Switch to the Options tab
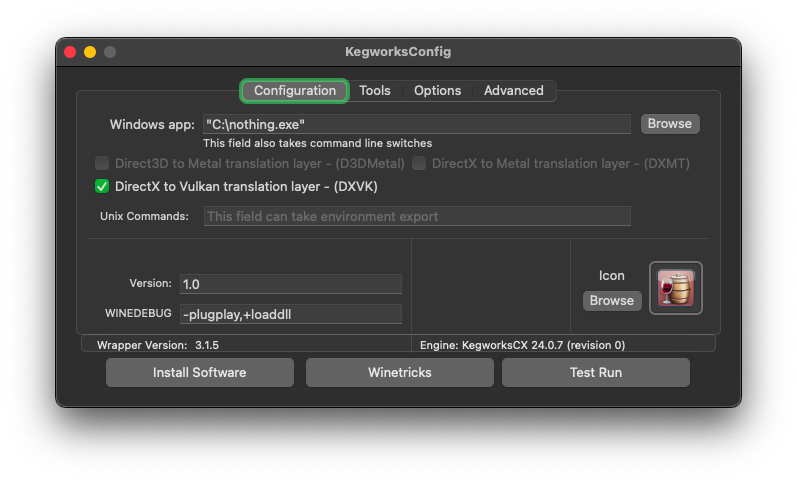 tap(437, 91)
